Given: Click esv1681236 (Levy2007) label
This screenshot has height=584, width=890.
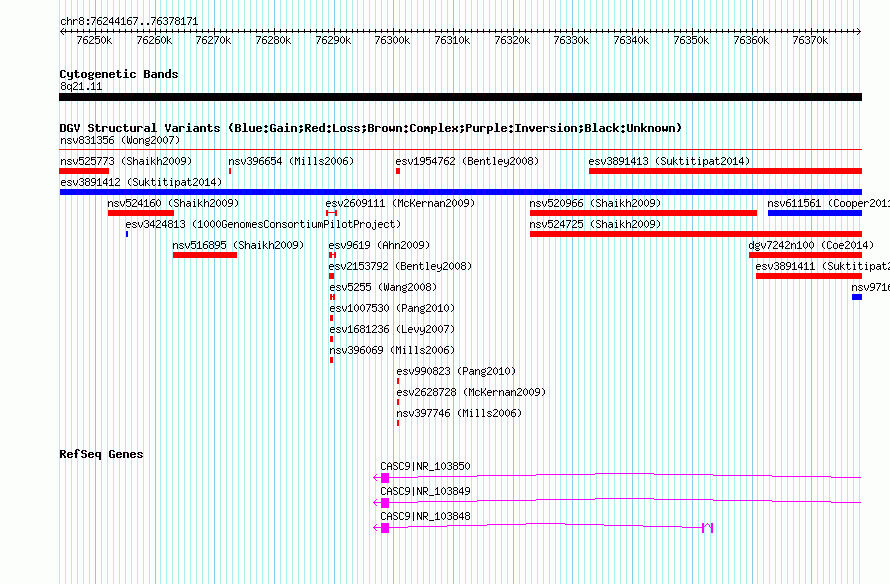Looking at the screenshot, I should click(x=392, y=329).
